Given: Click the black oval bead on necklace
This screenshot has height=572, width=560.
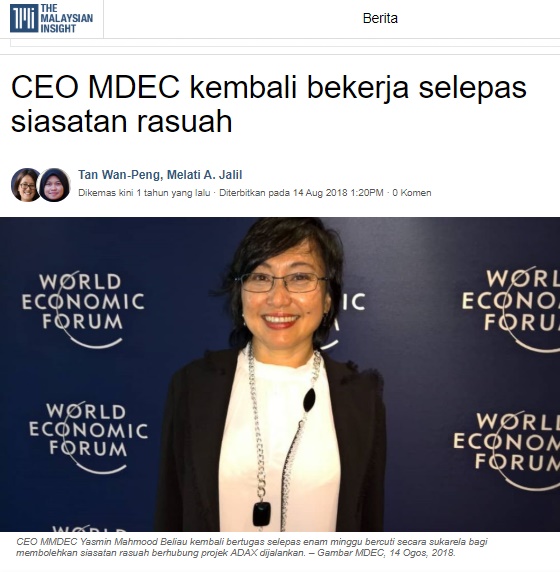Looking at the screenshot, I should (x=309, y=400).
